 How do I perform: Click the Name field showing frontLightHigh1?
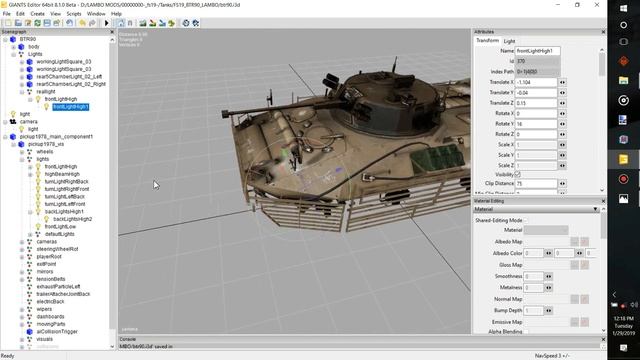pyautogui.click(x=538, y=51)
